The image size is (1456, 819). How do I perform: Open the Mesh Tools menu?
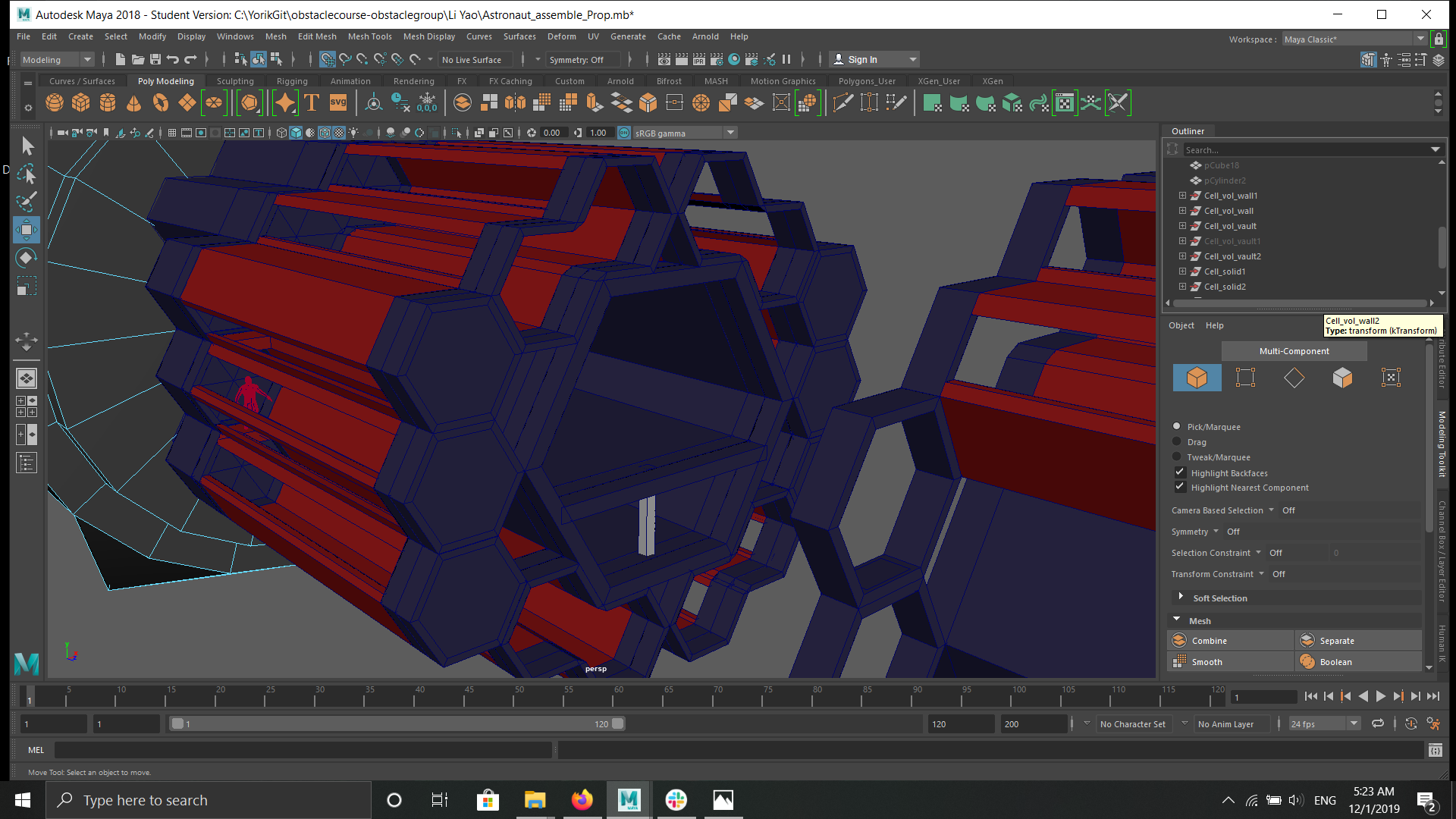click(369, 36)
